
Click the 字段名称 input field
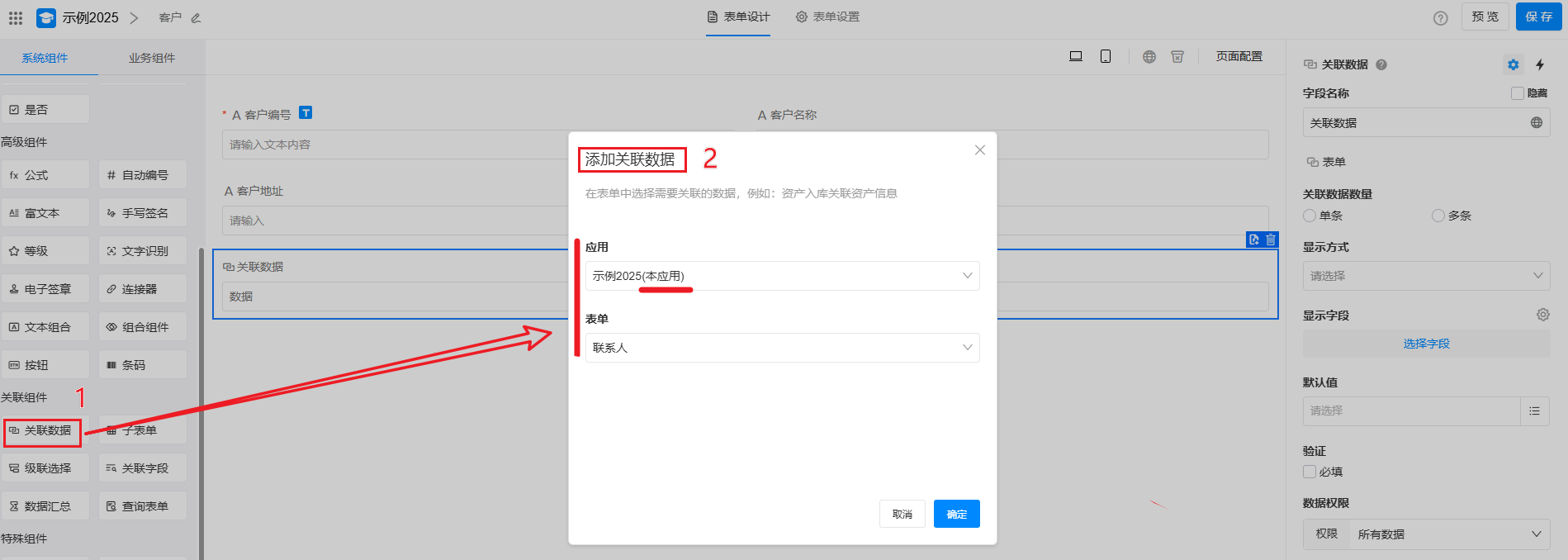[x=1415, y=123]
